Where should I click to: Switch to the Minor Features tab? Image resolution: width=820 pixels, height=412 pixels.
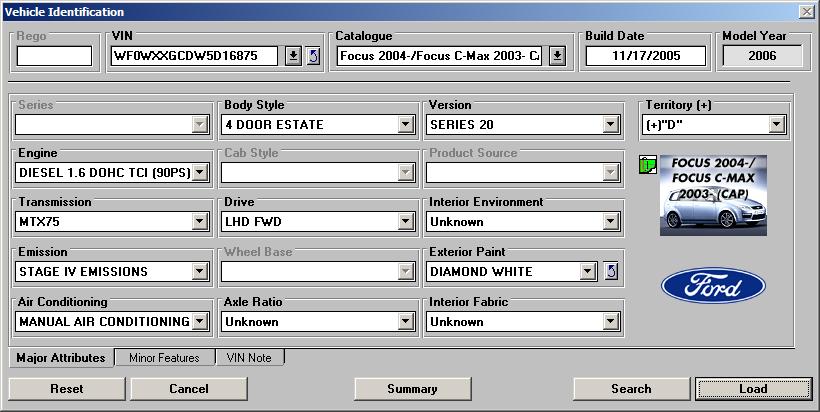pos(164,358)
